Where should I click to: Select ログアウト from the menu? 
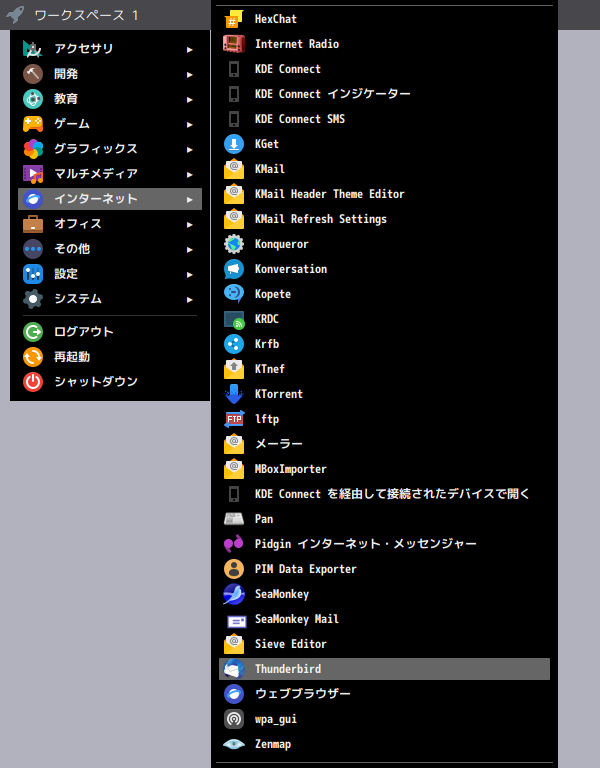110,332
